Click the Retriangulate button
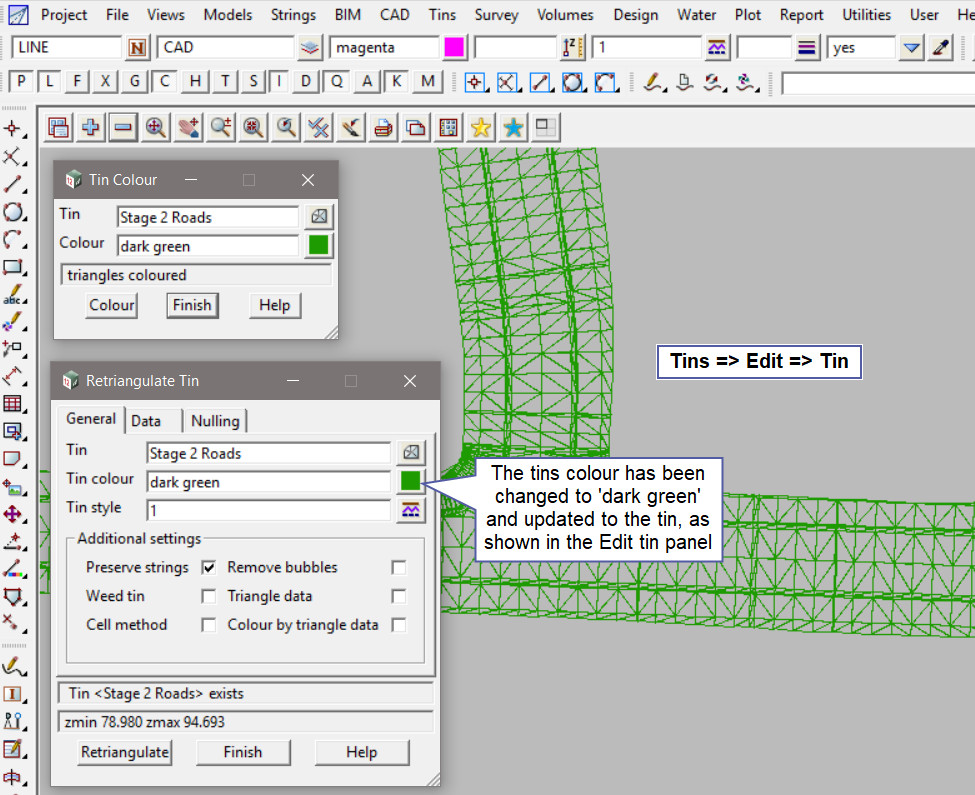975x795 pixels. pyautogui.click(x=125, y=752)
